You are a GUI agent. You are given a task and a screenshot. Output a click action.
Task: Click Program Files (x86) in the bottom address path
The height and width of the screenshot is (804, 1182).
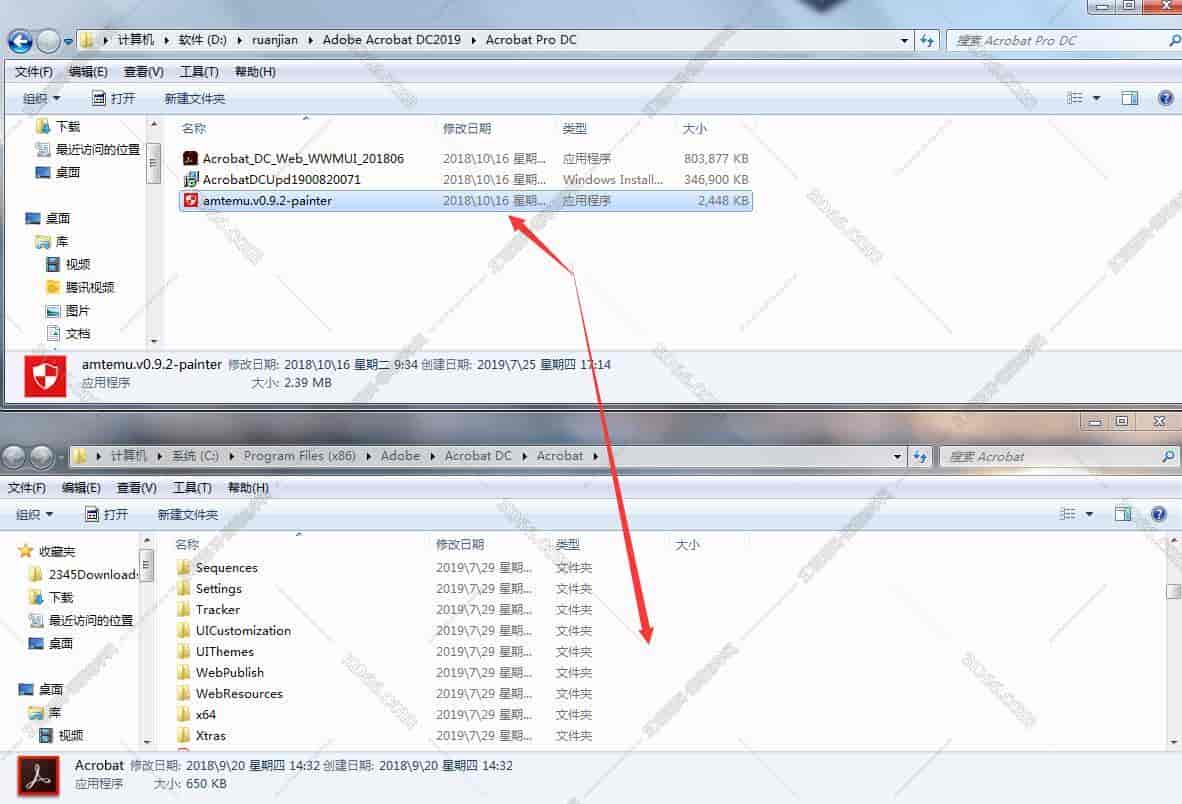(299, 456)
